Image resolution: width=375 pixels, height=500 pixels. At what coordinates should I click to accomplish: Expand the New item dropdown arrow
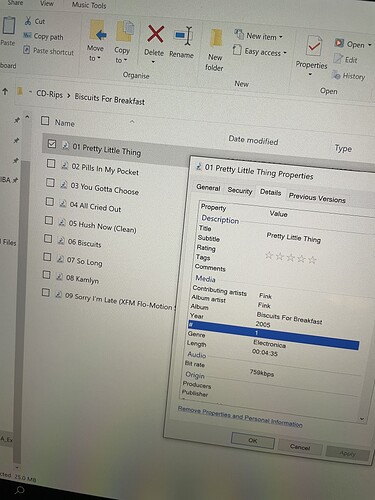[281, 37]
